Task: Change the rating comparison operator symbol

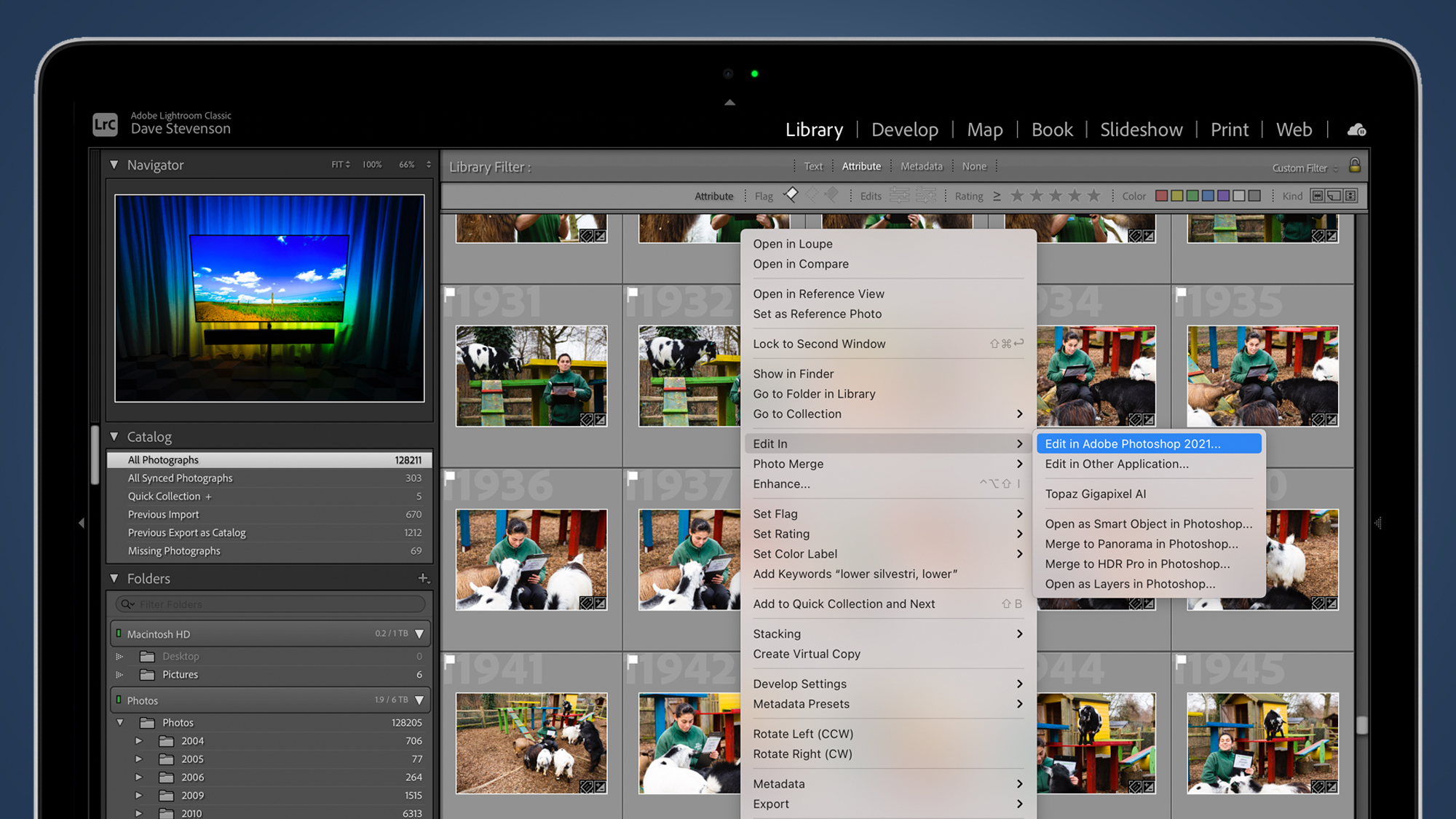Action: (997, 196)
